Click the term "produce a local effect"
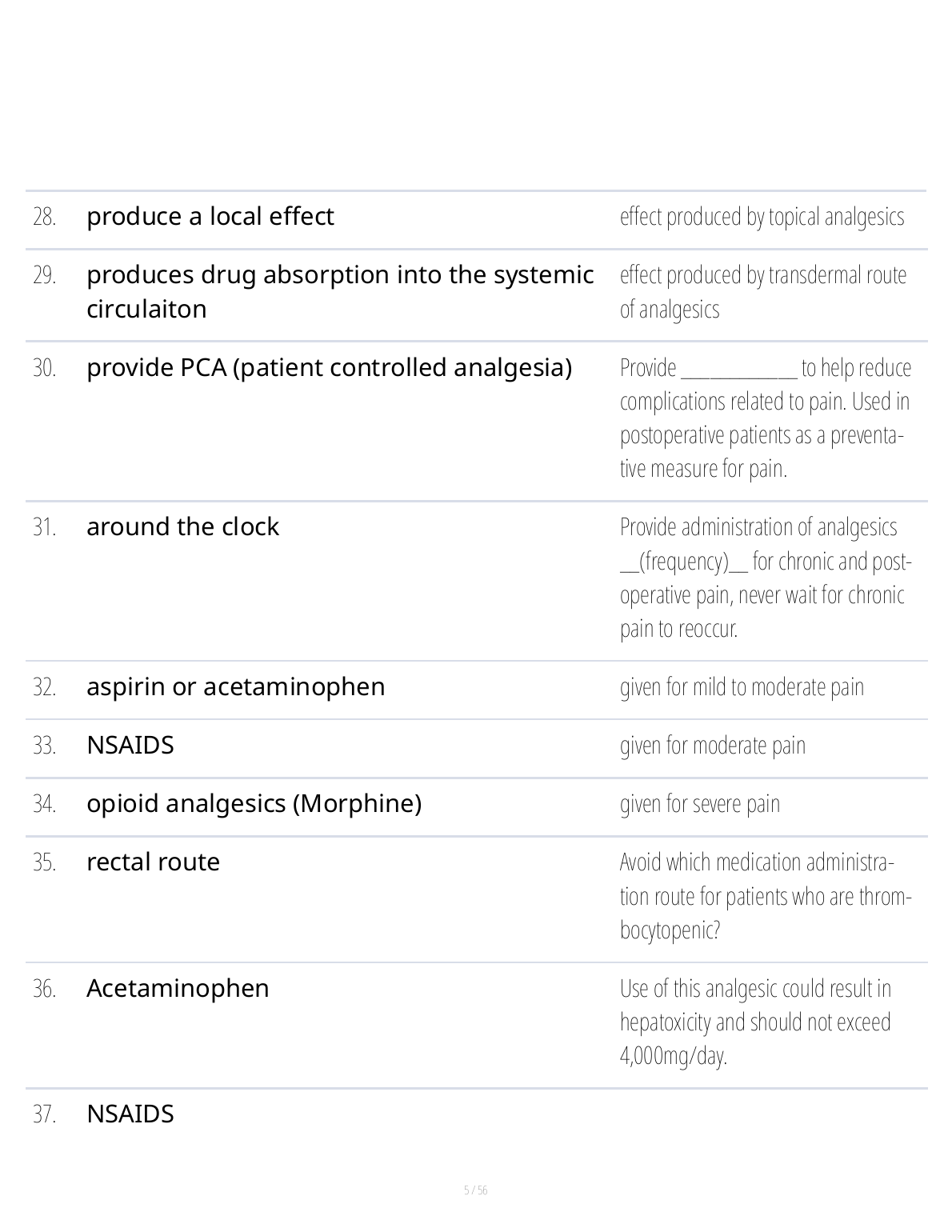 pyautogui.click(x=210, y=217)
